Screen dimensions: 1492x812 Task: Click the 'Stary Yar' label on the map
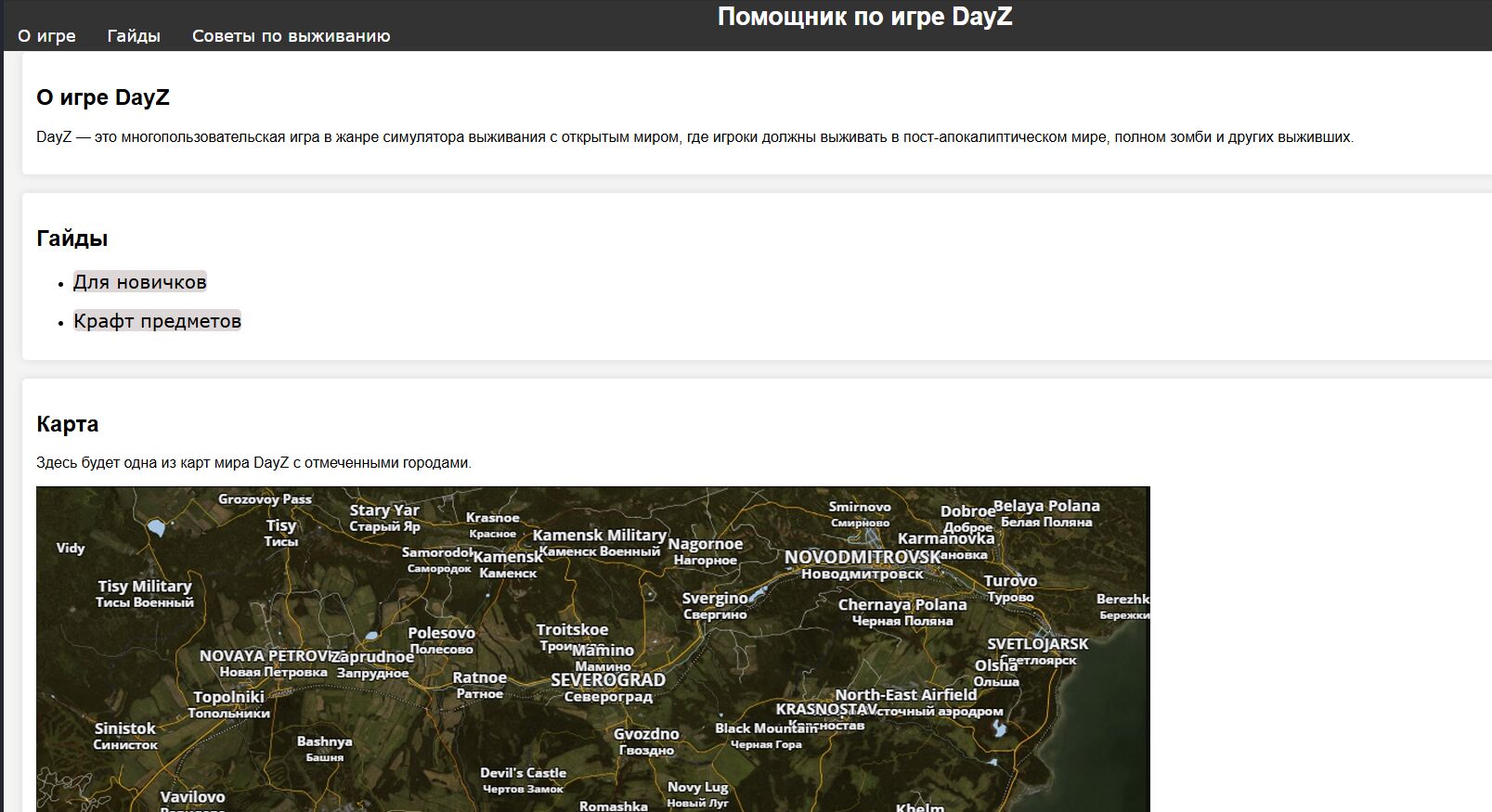click(384, 509)
